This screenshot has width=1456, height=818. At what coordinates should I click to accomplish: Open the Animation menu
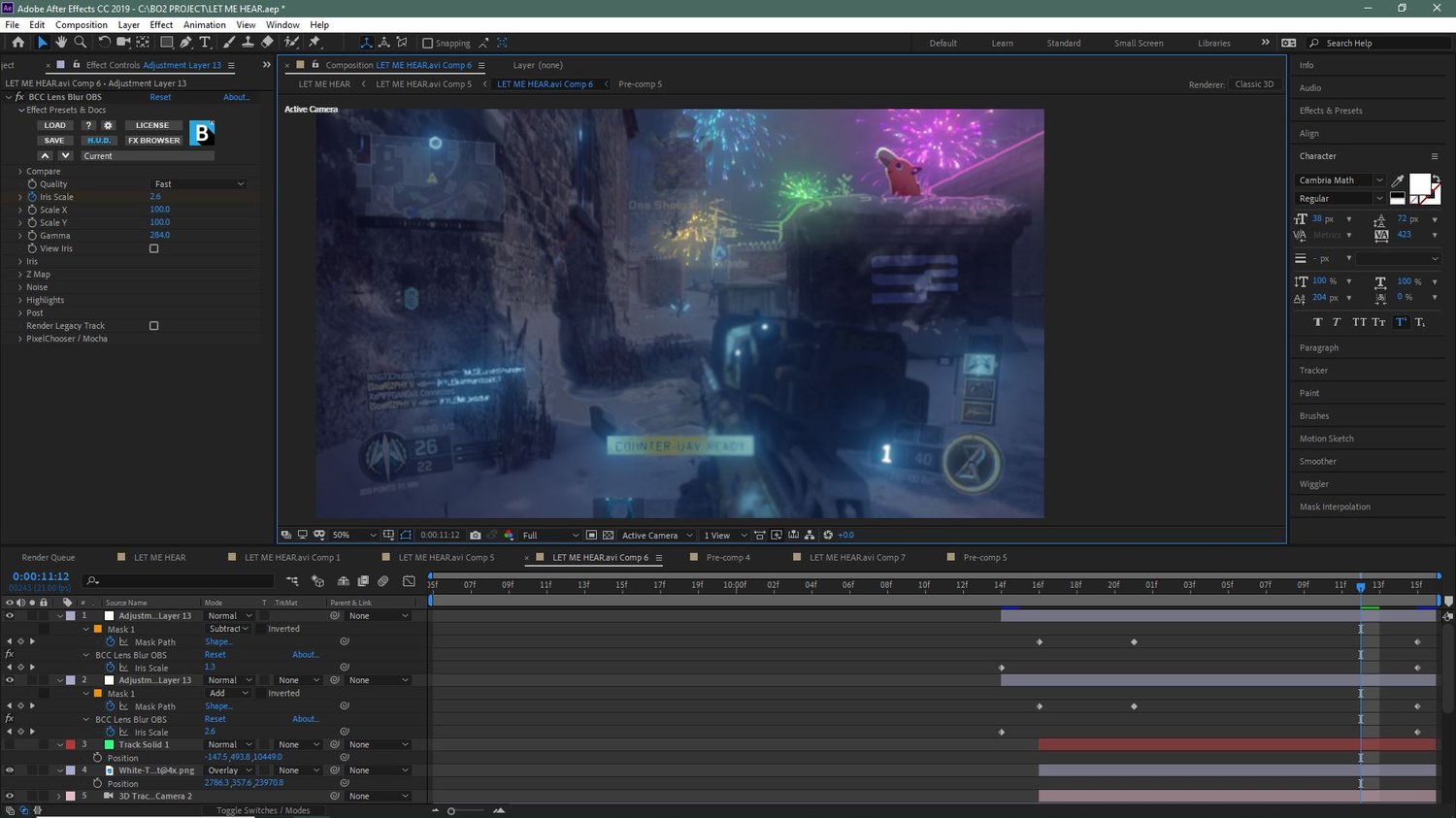click(x=204, y=25)
